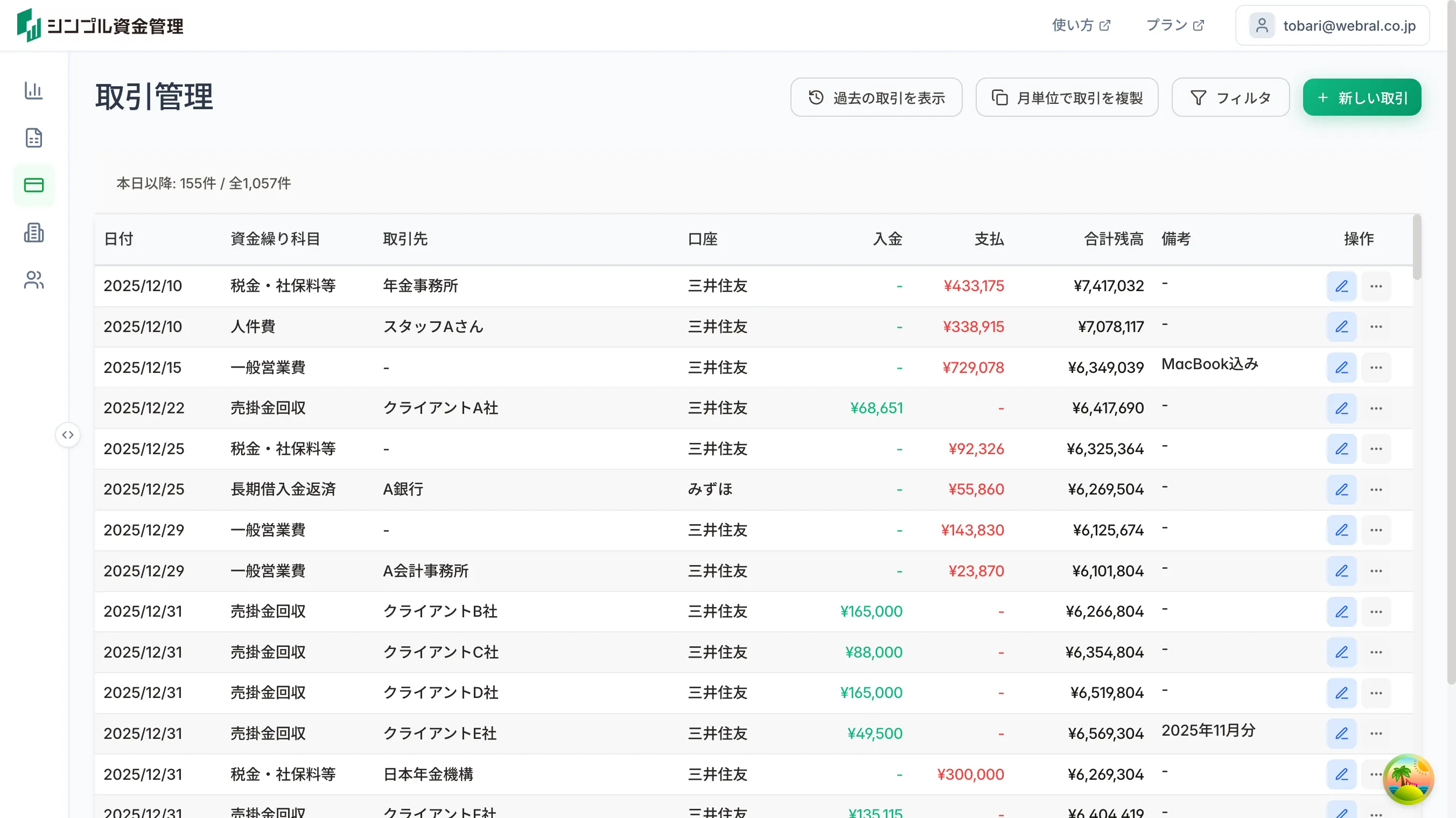Open the actions menu for the 年金事務所 row
The image size is (1456, 818).
[x=1376, y=286]
